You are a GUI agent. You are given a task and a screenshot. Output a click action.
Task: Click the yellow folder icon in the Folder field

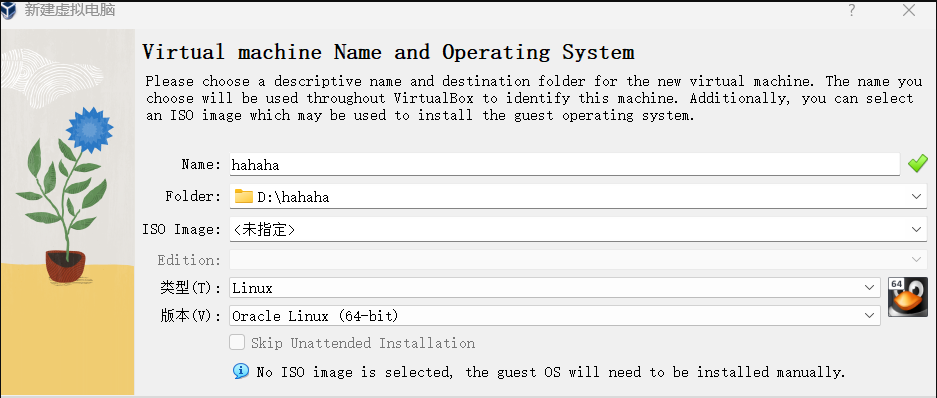(x=243, y=196)
